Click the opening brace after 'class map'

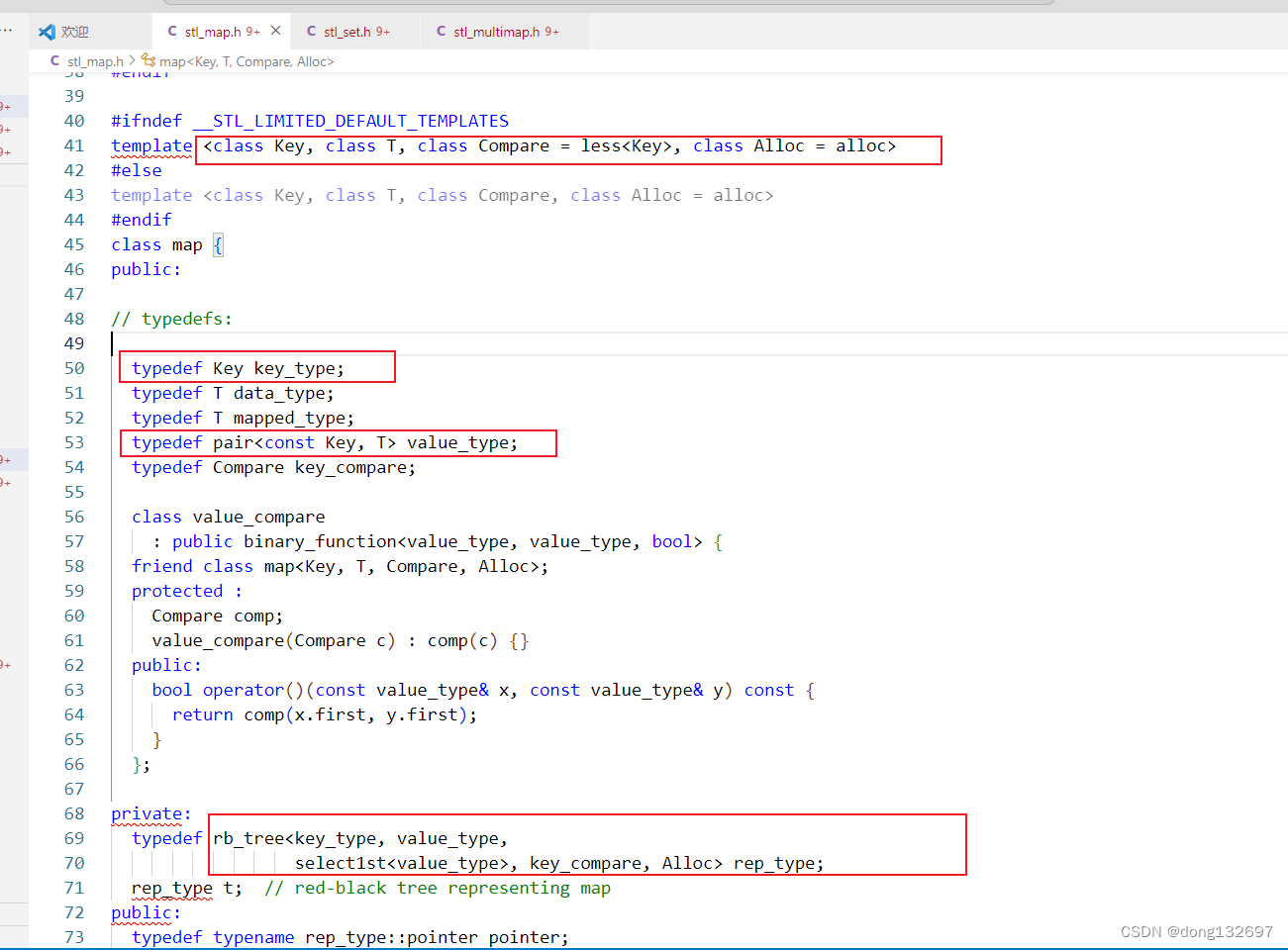[218, 244]
